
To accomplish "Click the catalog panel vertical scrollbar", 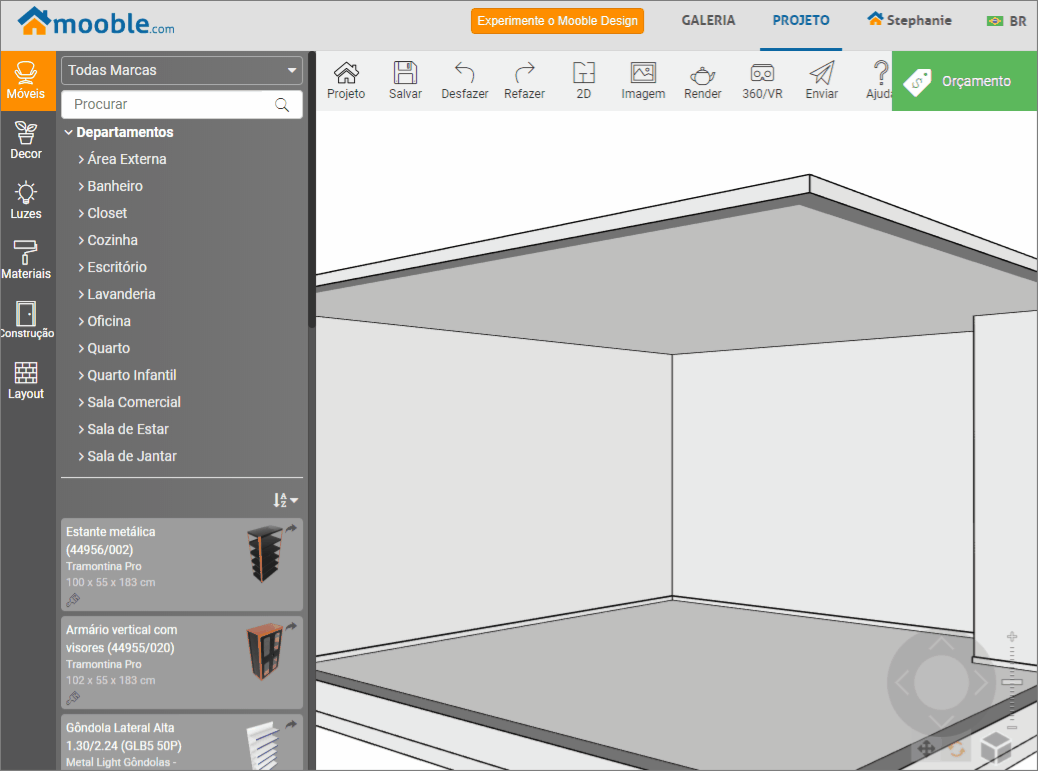I will pos(312,189).
